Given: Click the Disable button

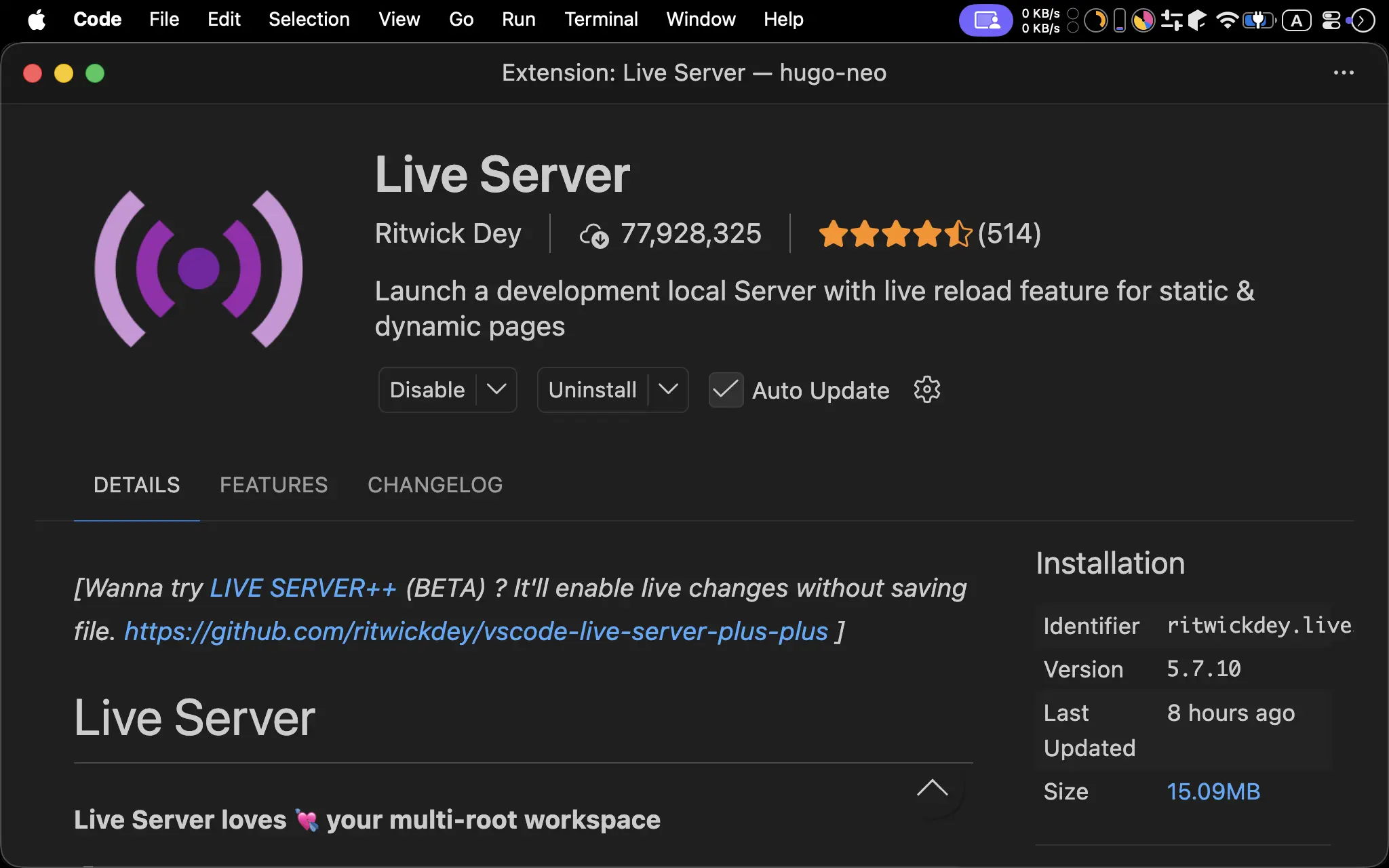Looking at the screenshot, I should click(427, 390).
